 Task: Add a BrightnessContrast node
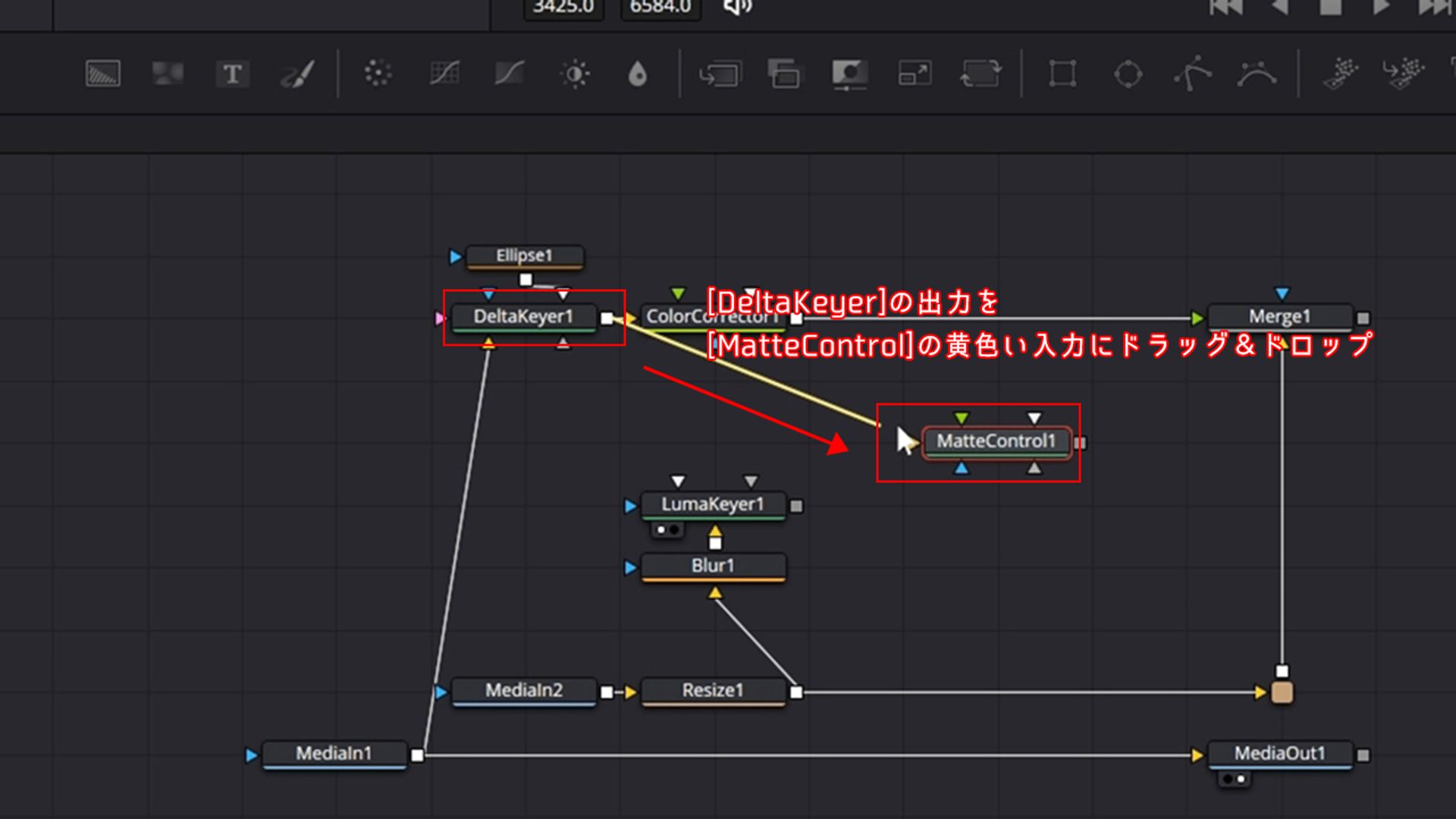point(575,74)
